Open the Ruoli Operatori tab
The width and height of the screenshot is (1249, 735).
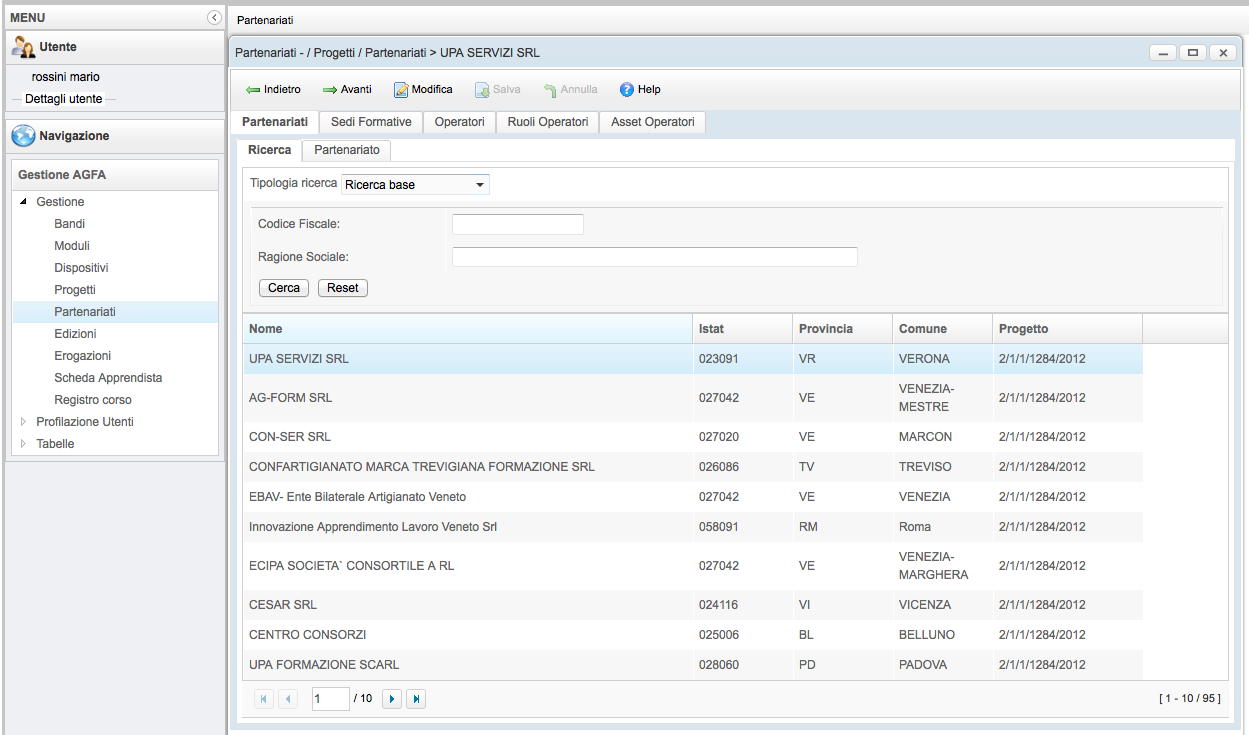pos(548,122)
